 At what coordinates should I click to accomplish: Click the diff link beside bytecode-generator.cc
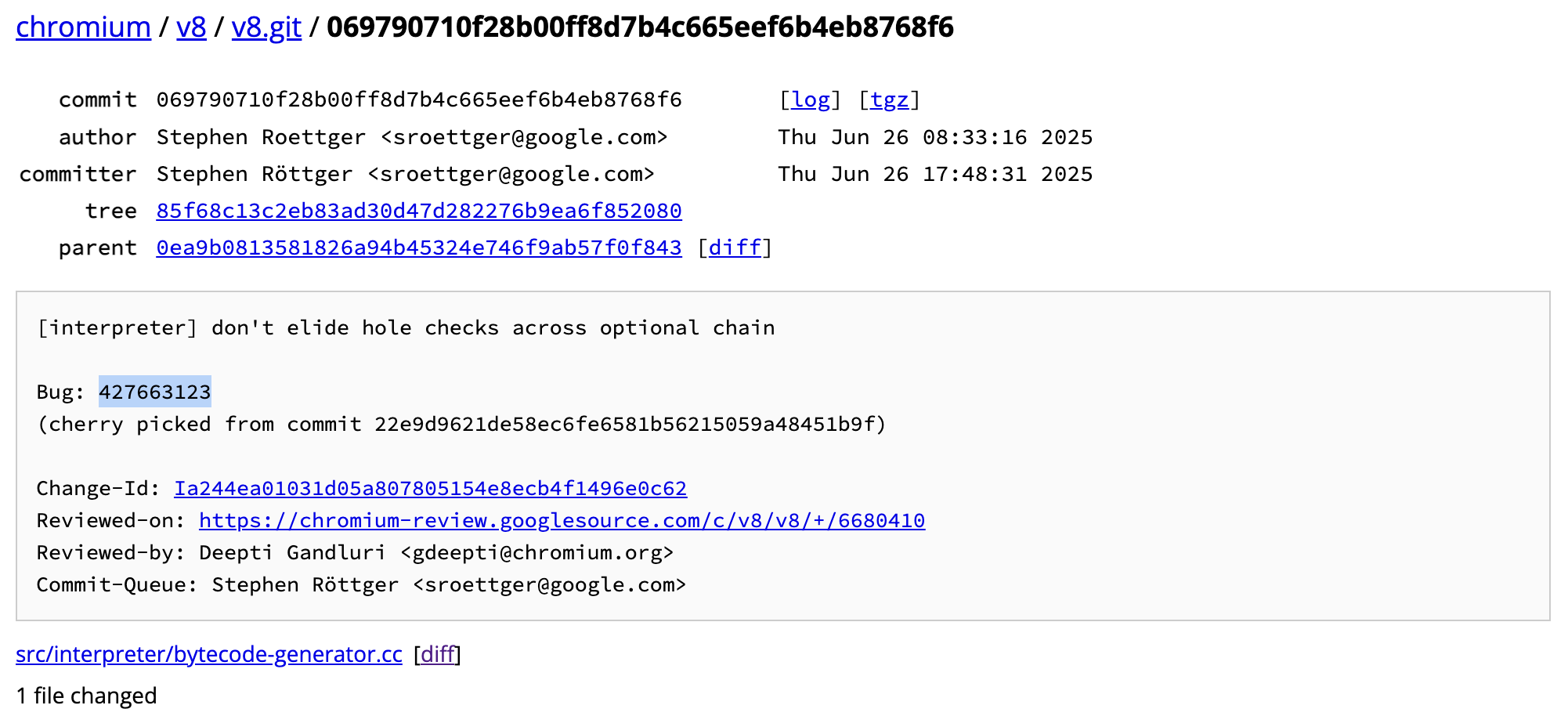tap(438, 654)
